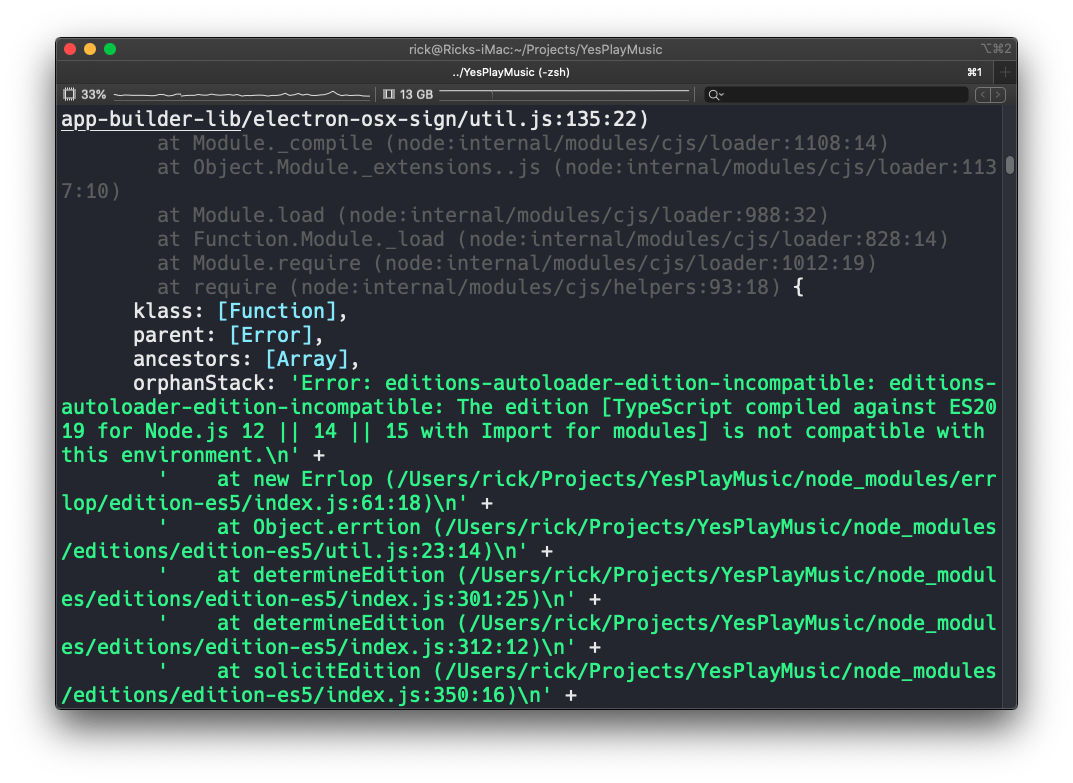The width and height of the screenshot is (1073, 783).
Task: Click 'at Module._compile' stack line
Action: point(523,143)
